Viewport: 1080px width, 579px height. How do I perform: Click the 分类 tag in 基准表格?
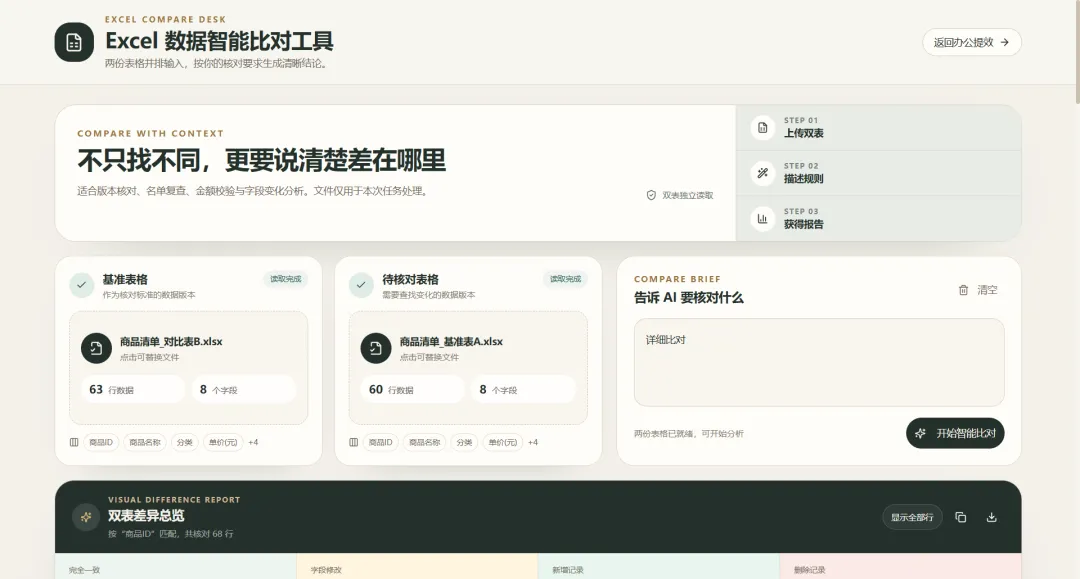[185, 442]
